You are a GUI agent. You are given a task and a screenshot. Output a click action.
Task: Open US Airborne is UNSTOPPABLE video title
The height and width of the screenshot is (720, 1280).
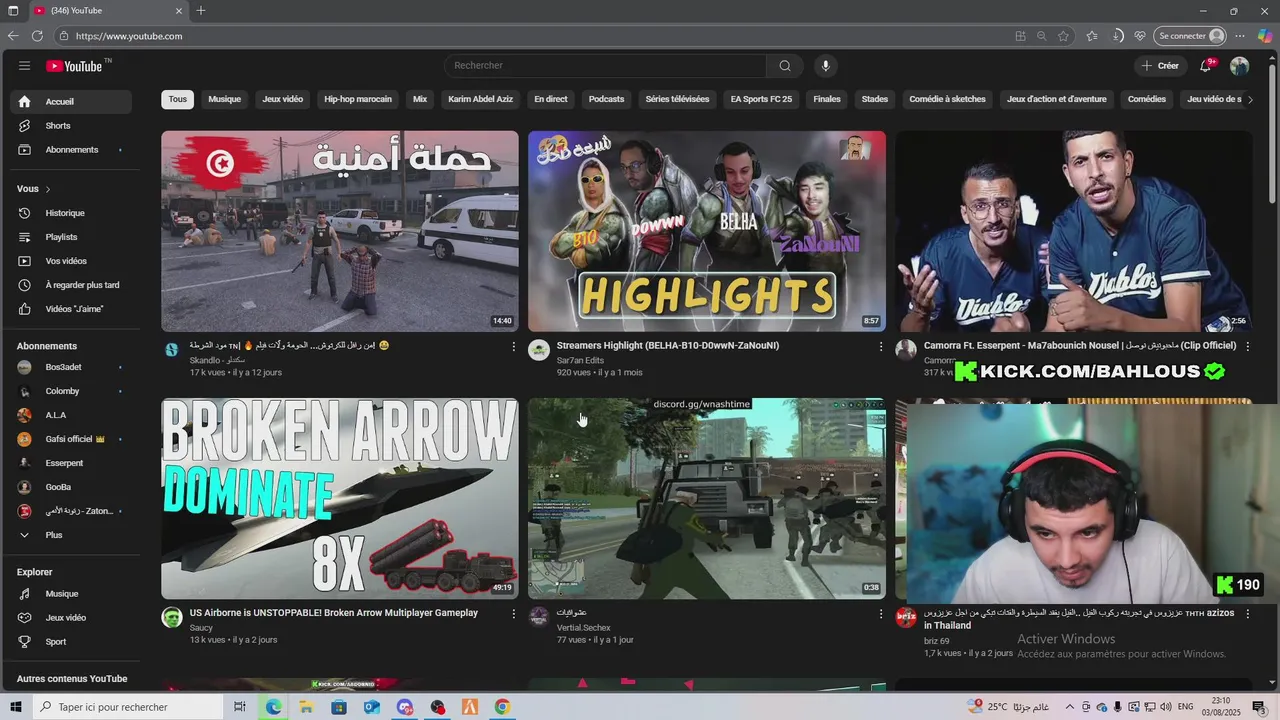coord(334,613)
